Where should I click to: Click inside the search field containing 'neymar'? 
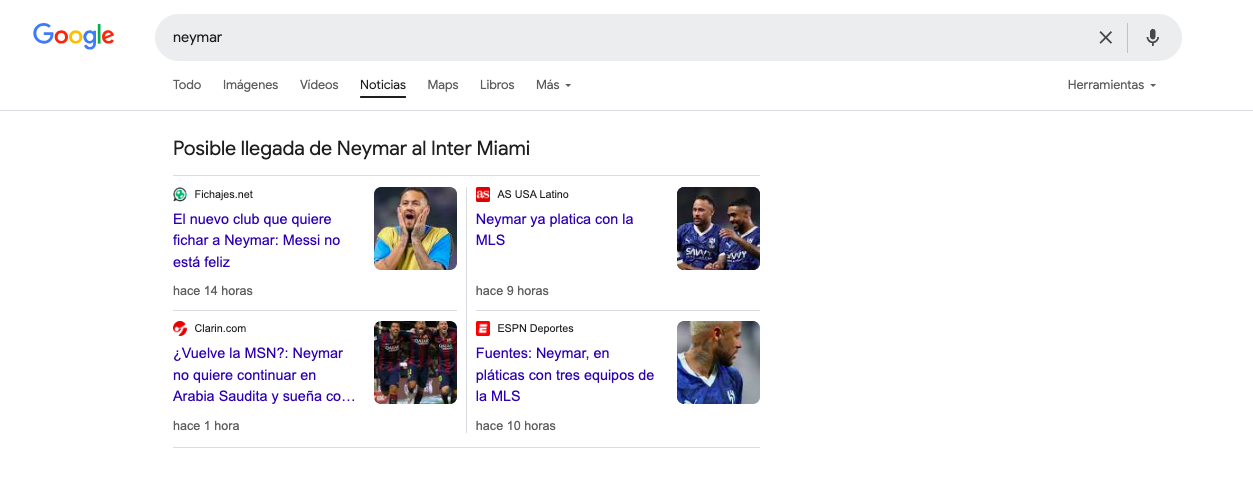[x=600, y=38]
